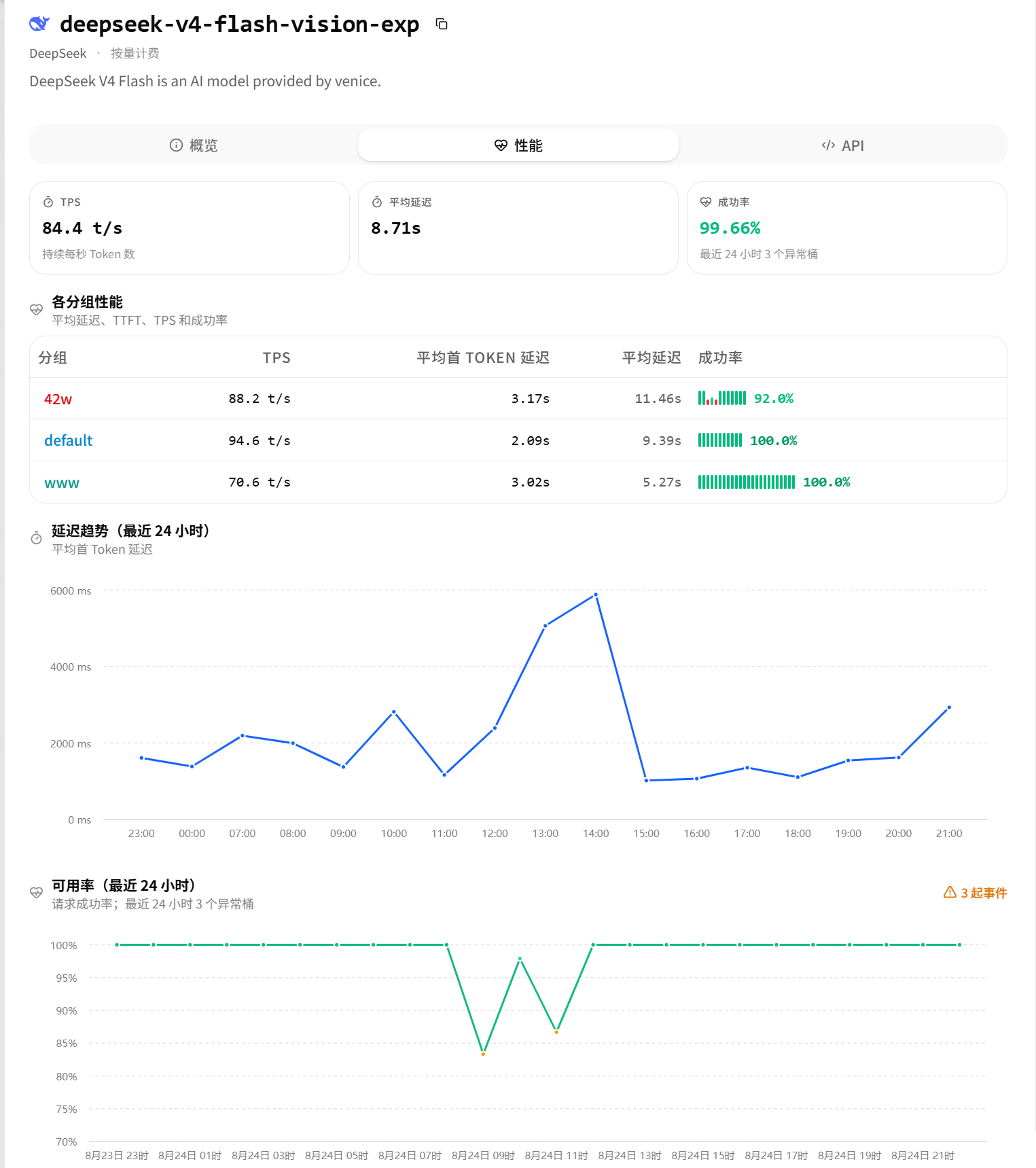Viewport: 1036px width, 1168px height.
Task: Click the 8月24日 09时 axis label
Action: point(483,1156)
